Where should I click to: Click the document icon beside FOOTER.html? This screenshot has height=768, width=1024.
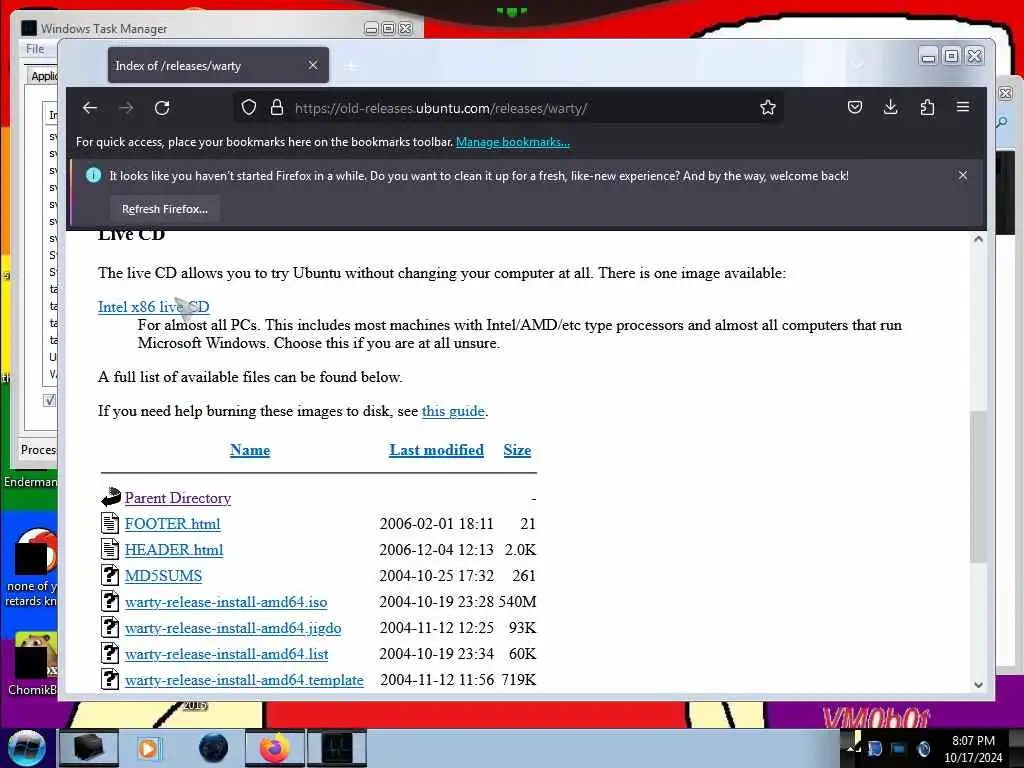click(110, 523)
